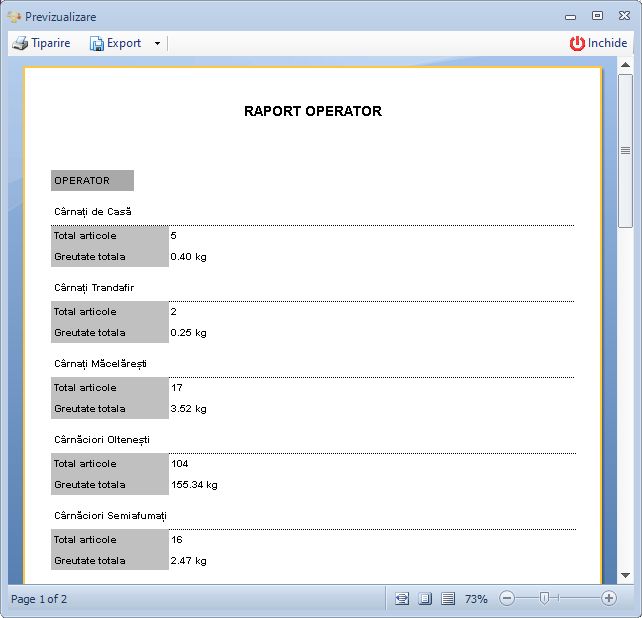This screenshot has width=642, height=618.
Task: Click the 73% zoom level indicator
Action: click(x=476, y=599)
